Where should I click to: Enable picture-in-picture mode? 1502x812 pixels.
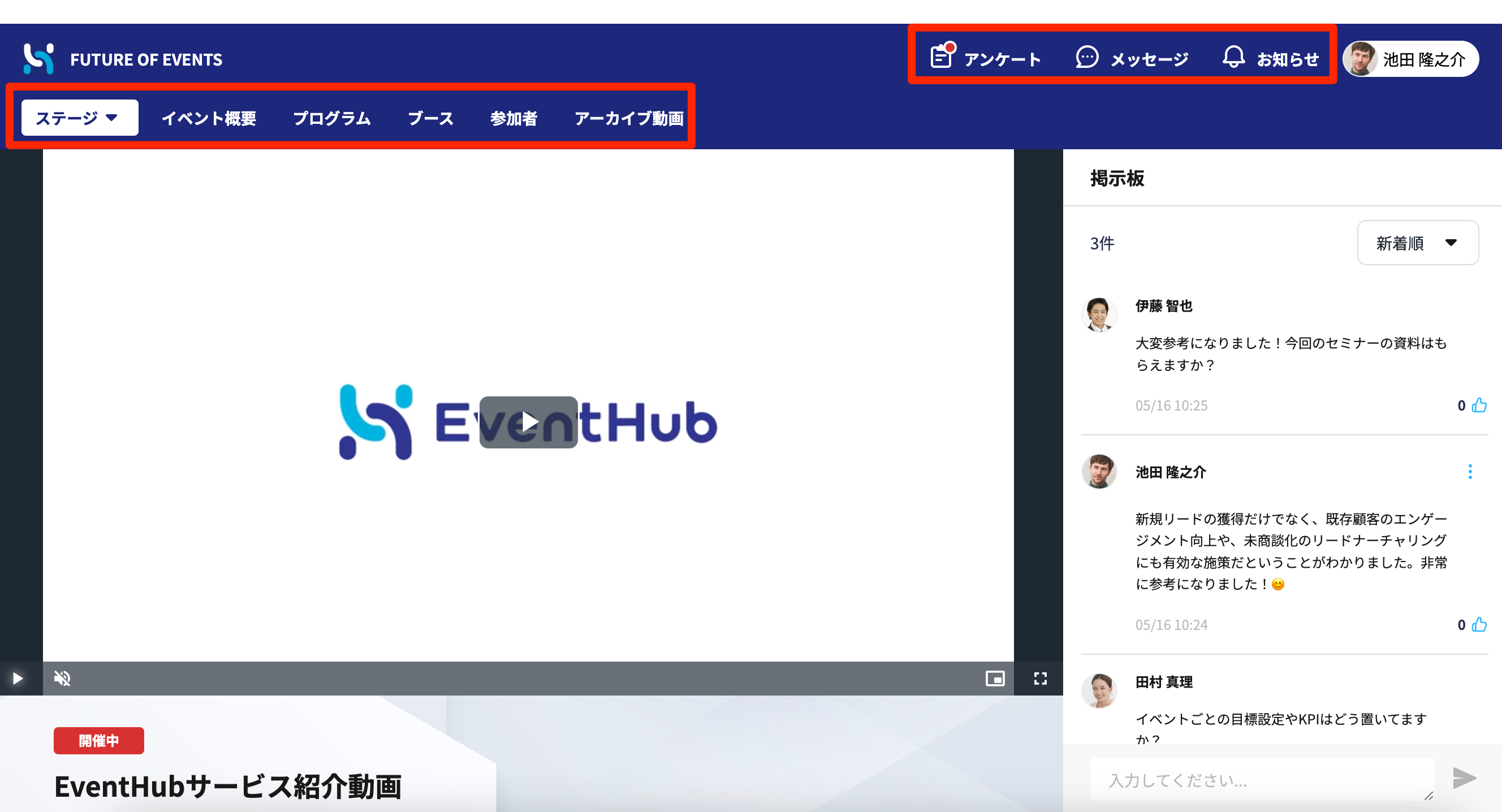coord(995,679)
